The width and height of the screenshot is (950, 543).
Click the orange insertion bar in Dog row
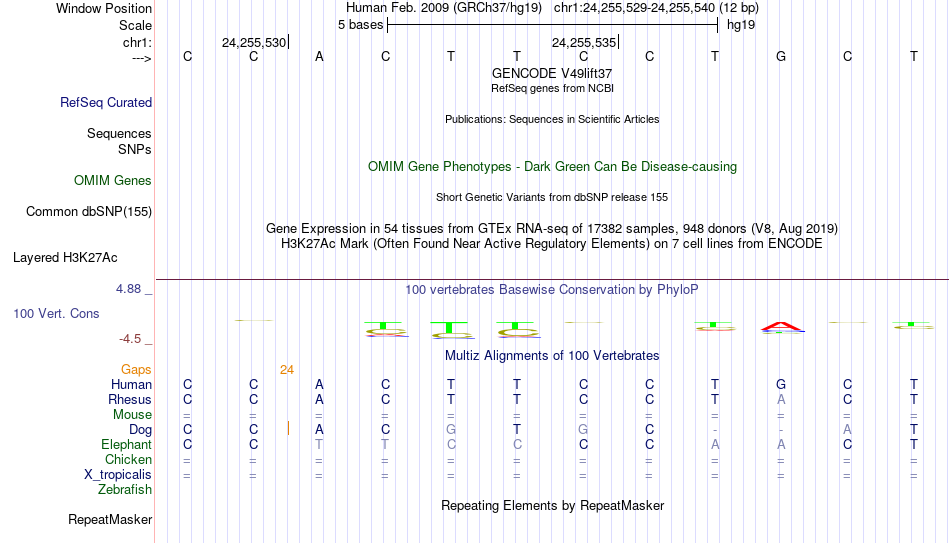point(288,428)
